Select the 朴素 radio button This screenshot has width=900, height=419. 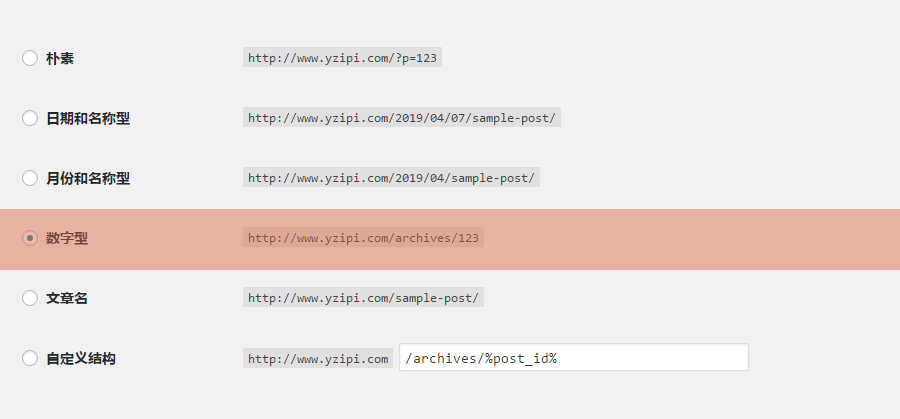30,58
